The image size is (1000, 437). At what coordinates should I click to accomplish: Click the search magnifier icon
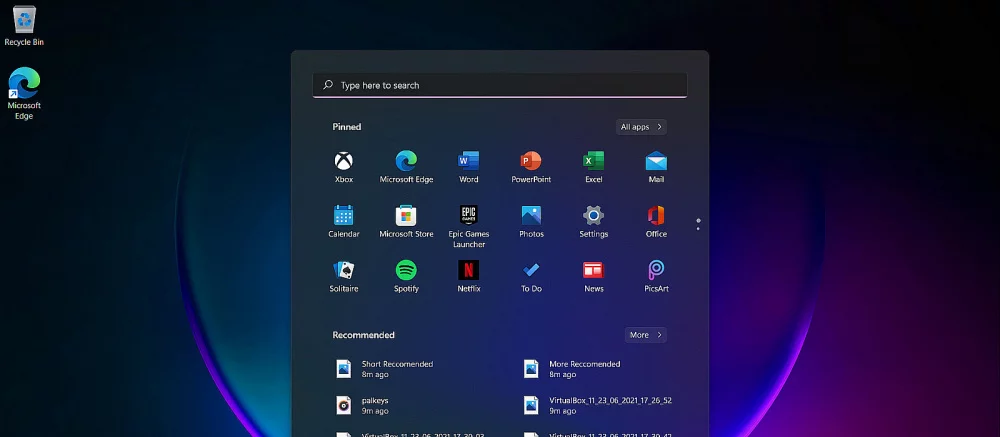click(328, 85)
